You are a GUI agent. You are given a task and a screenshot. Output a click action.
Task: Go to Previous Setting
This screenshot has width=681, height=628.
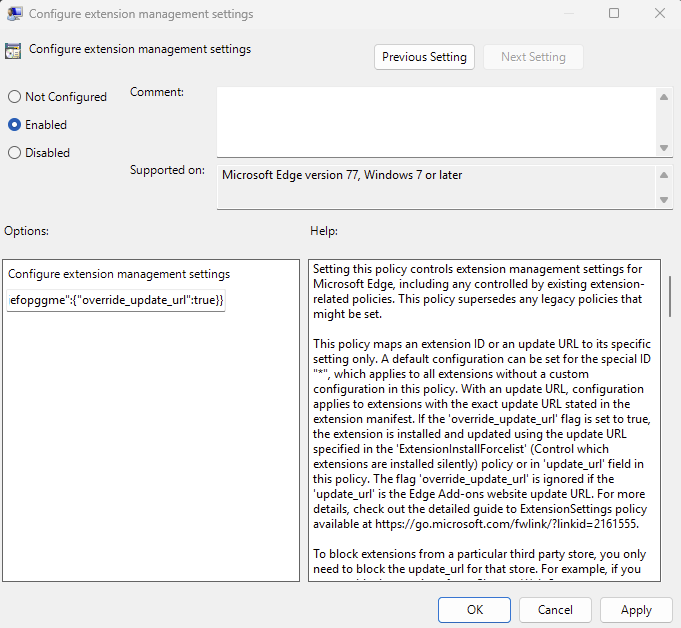click(x=424, y=57)
